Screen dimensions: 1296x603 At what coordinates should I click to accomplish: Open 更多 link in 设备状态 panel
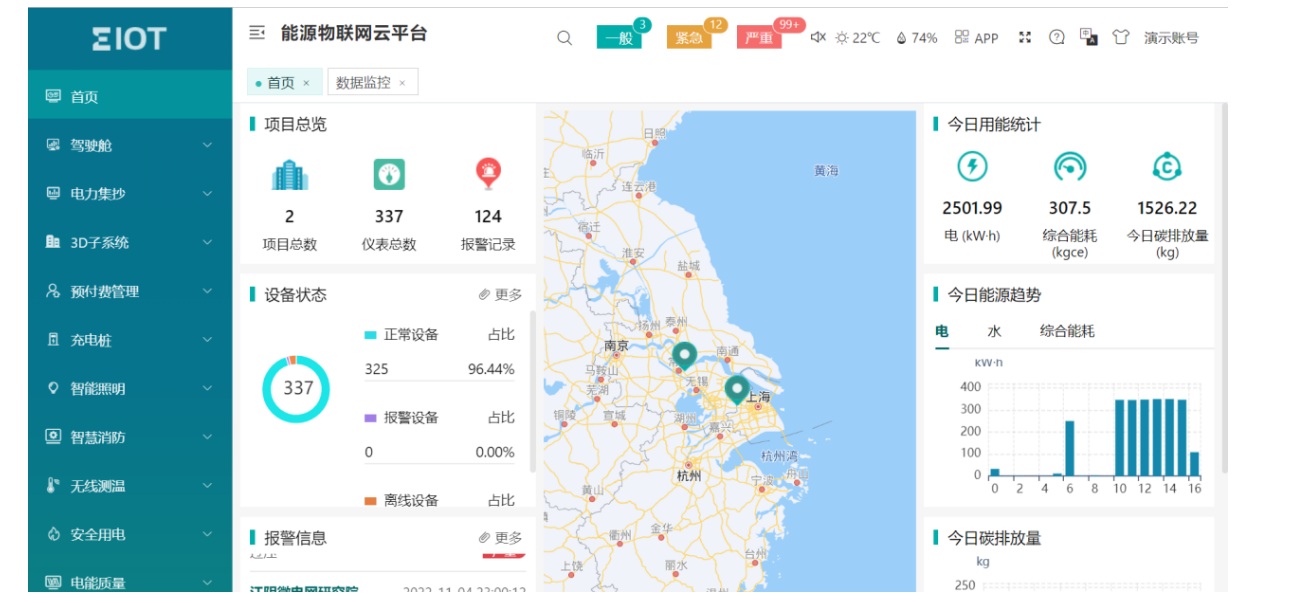tap(501, 295)
